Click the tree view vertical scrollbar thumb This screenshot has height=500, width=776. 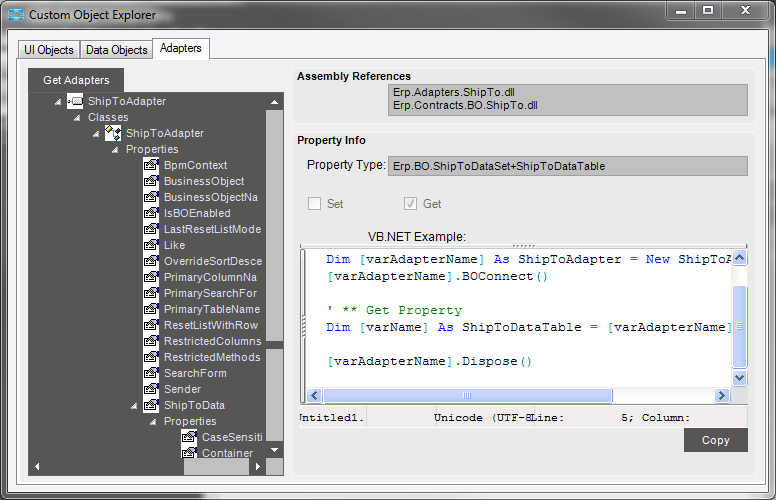click(x=274, y=225)
